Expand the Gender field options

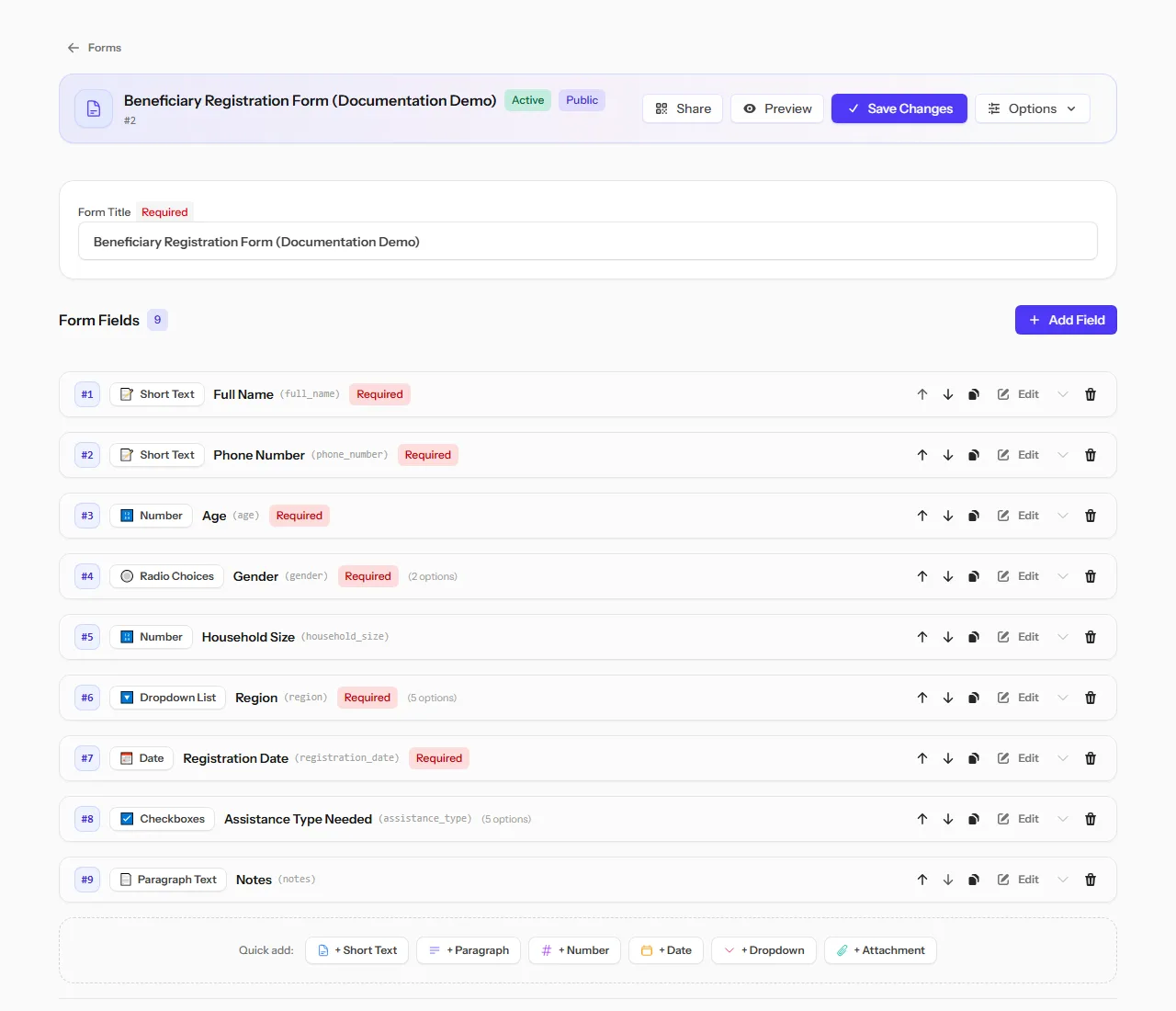pos(1063,576)
